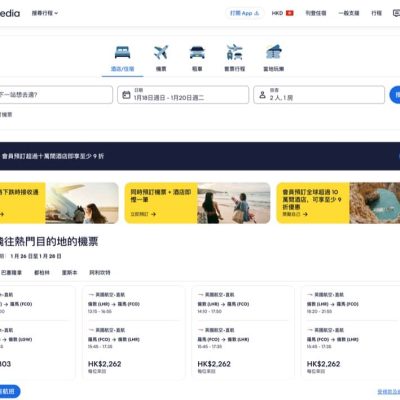Expand the trip search dropdown beside the logo
This screenshot has height=400, width=400.
(x=45, y=13)
